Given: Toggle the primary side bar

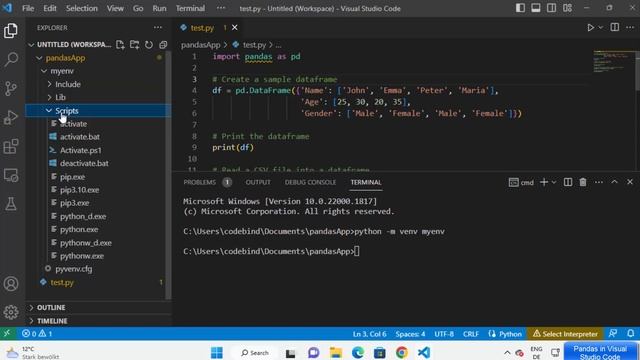Looking at the screenshot, I should (x=520, y=8).
